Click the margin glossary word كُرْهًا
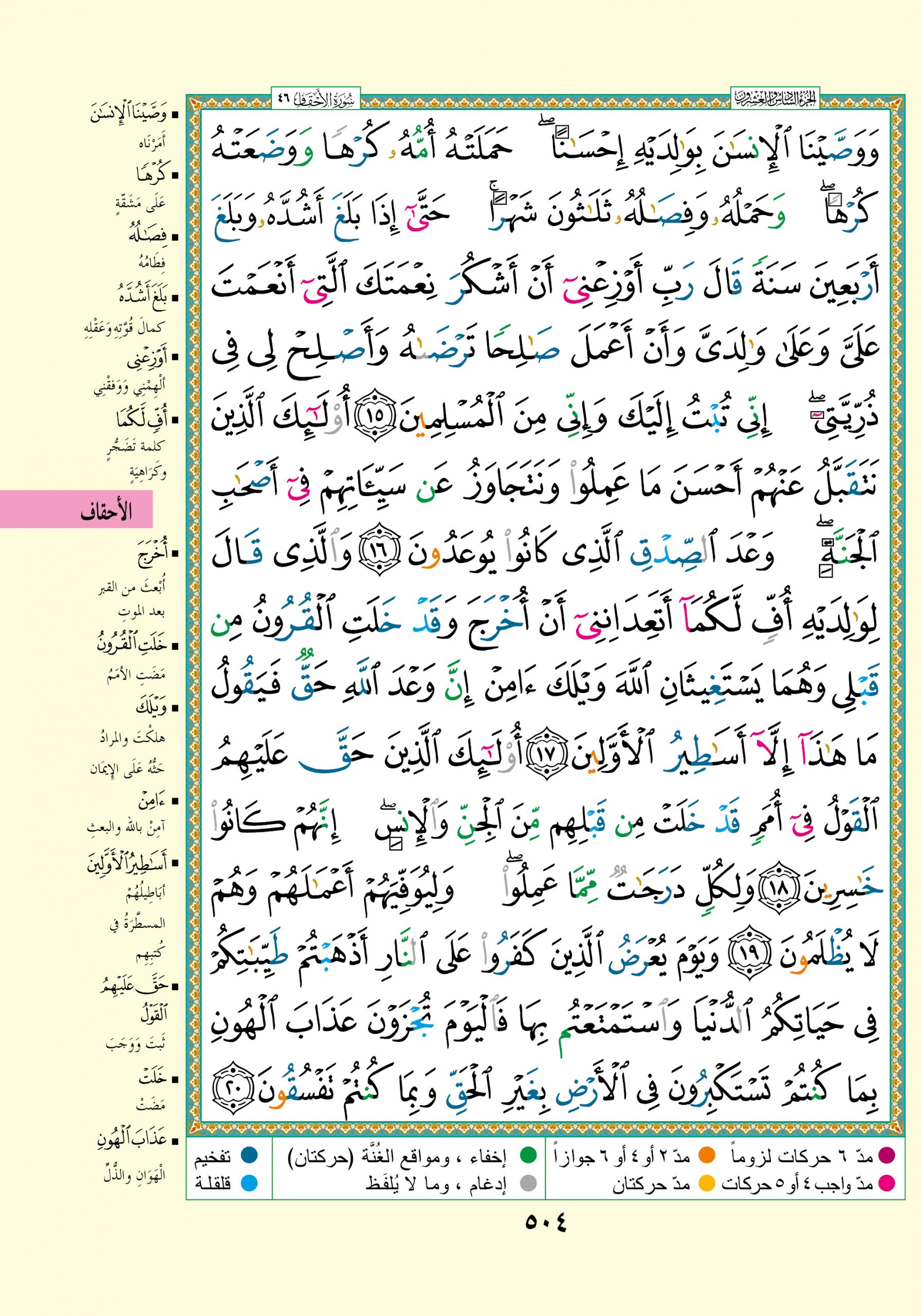This screenshot has width=921, height=1316. [150, 174]
